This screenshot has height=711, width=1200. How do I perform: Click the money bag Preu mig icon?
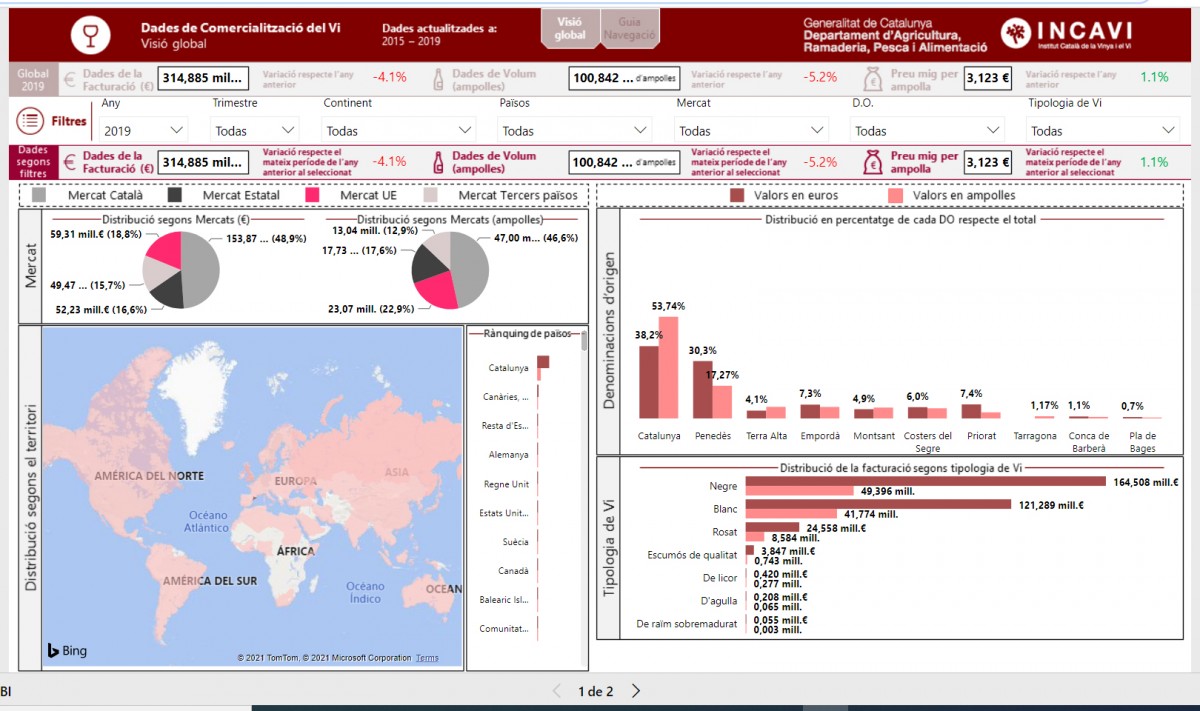tap(873, 163)
